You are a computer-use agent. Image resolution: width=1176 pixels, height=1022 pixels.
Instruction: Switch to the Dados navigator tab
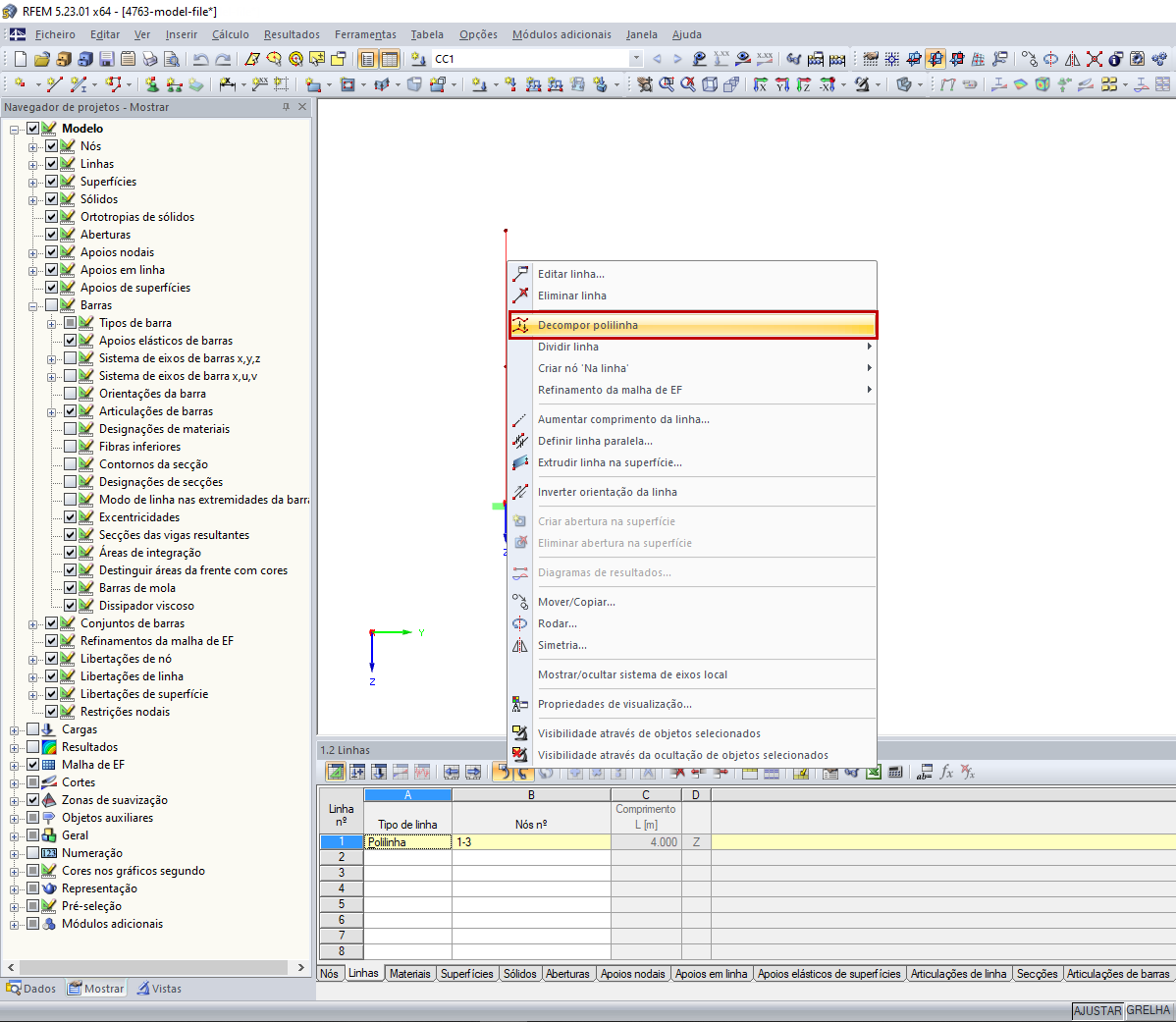[32, 989]
